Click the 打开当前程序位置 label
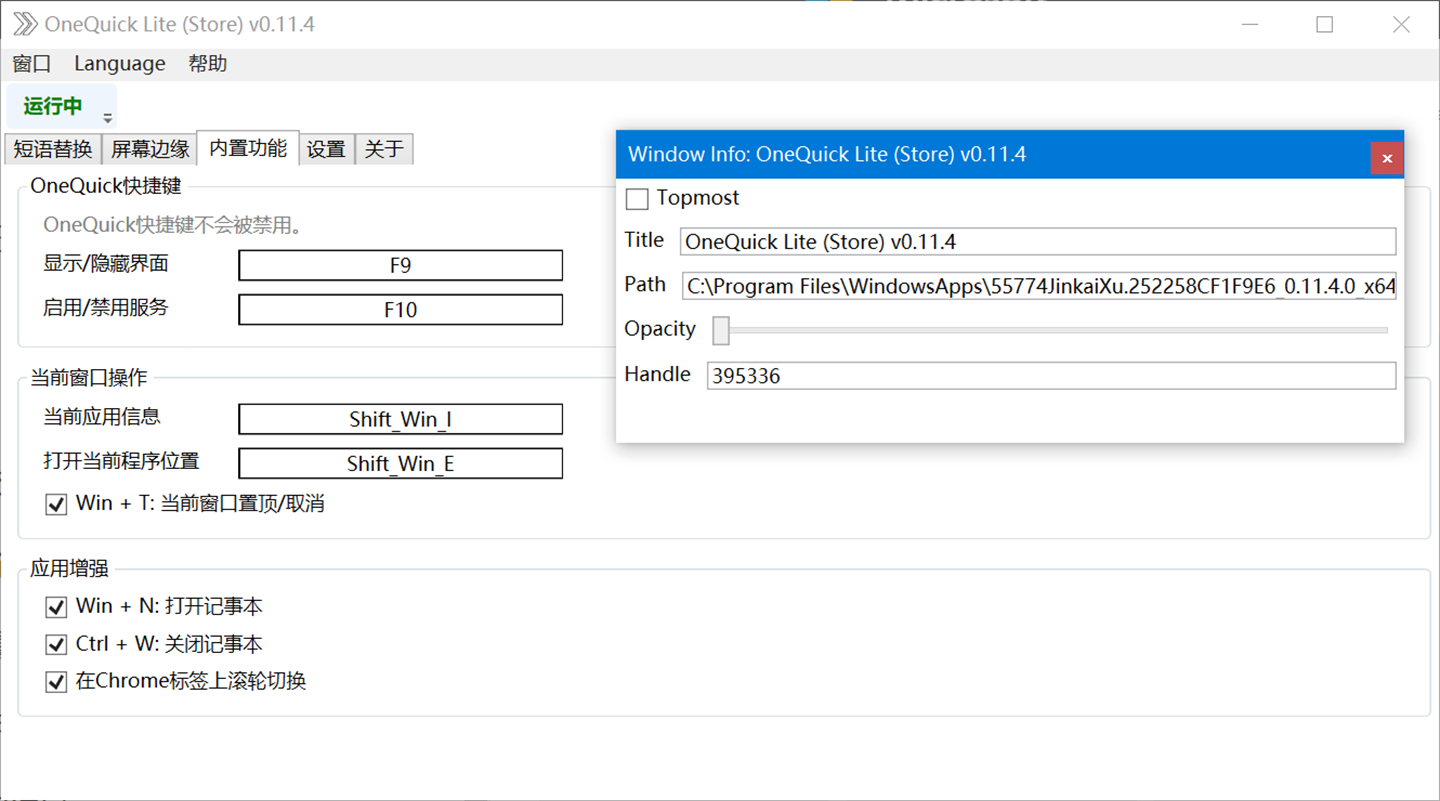The width and height of the screenshot is (1440, 801). 121,461
